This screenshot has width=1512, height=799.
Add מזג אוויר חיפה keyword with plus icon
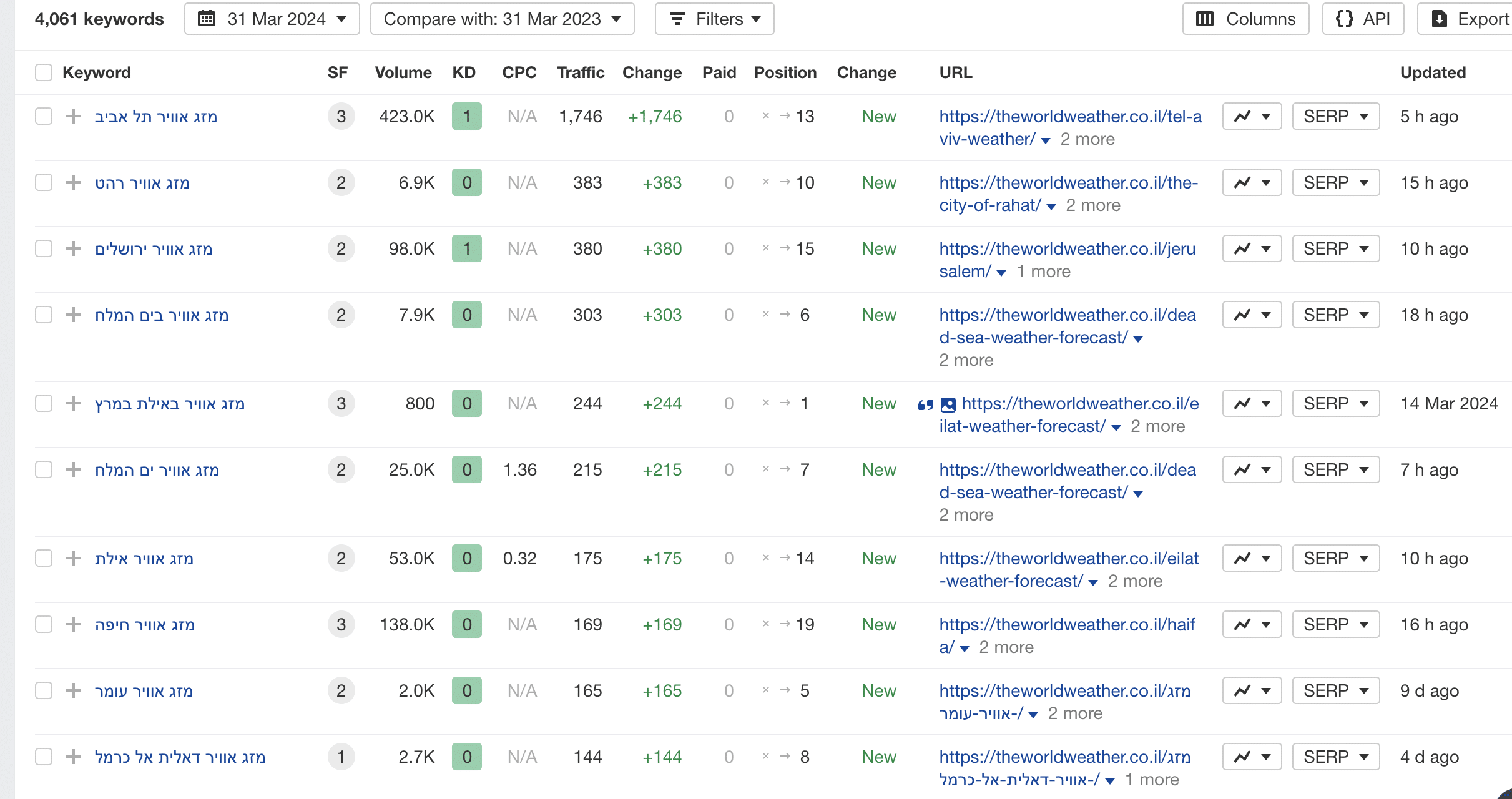point(74,624)
